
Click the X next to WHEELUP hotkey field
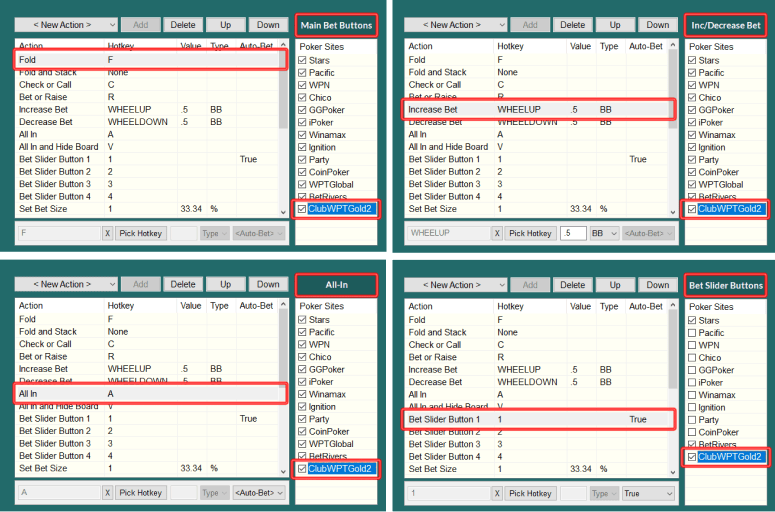(497, 233)
